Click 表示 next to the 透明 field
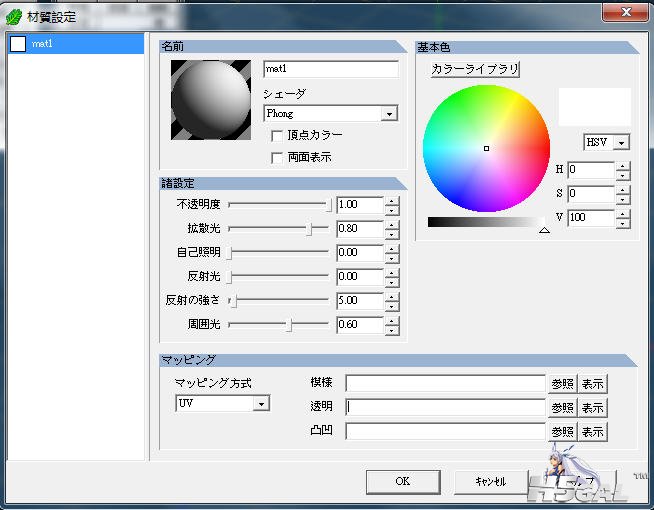This screenshot has height=510, width=654. tap(593, 407)
